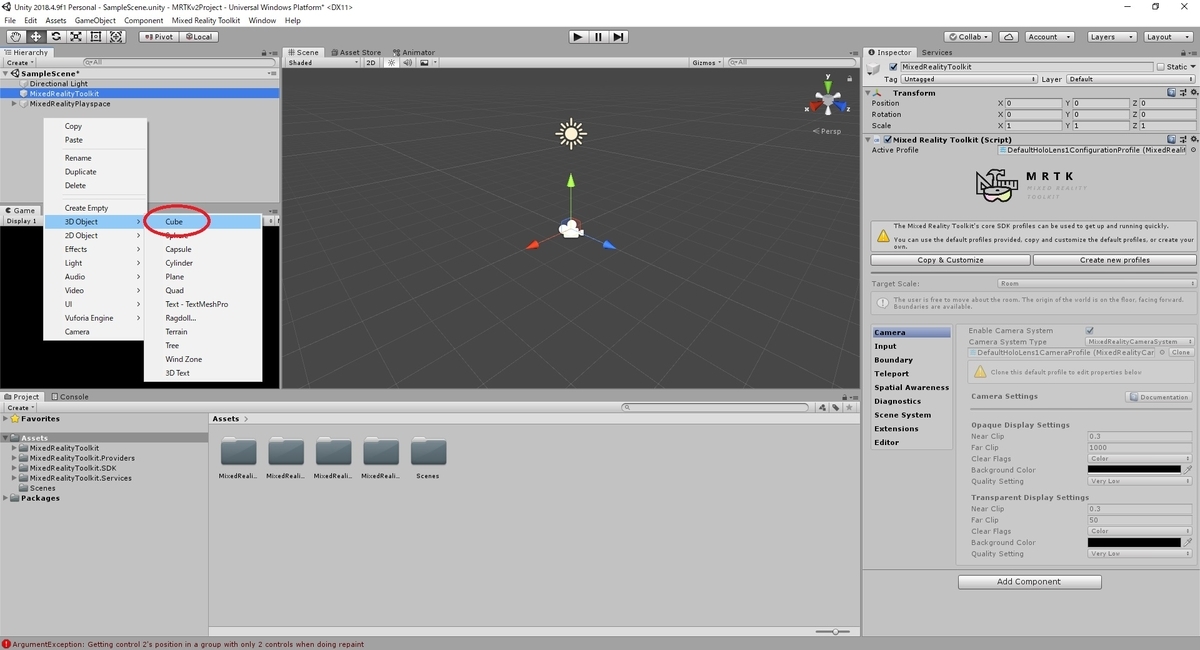Toggle the MixedRealityToolkit object active checkbox
This screenshot has width=1200, height=650.
coord(894,67)
